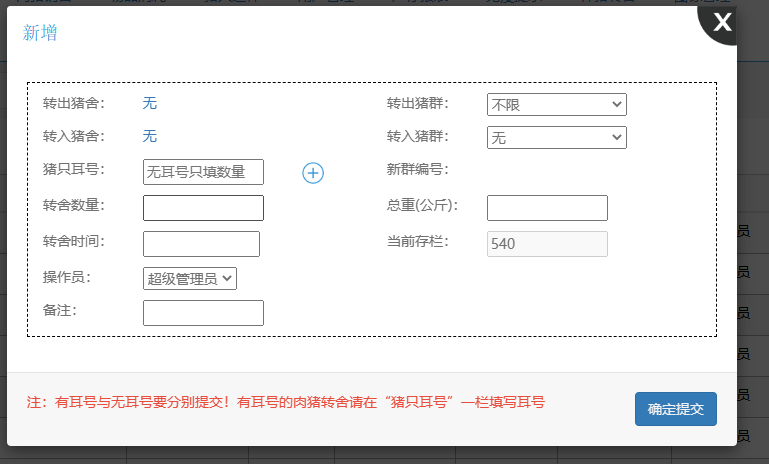Screen dimensions: 769x464
Task: Click the 总重(公斤) input field
Action: pos(547,207)
